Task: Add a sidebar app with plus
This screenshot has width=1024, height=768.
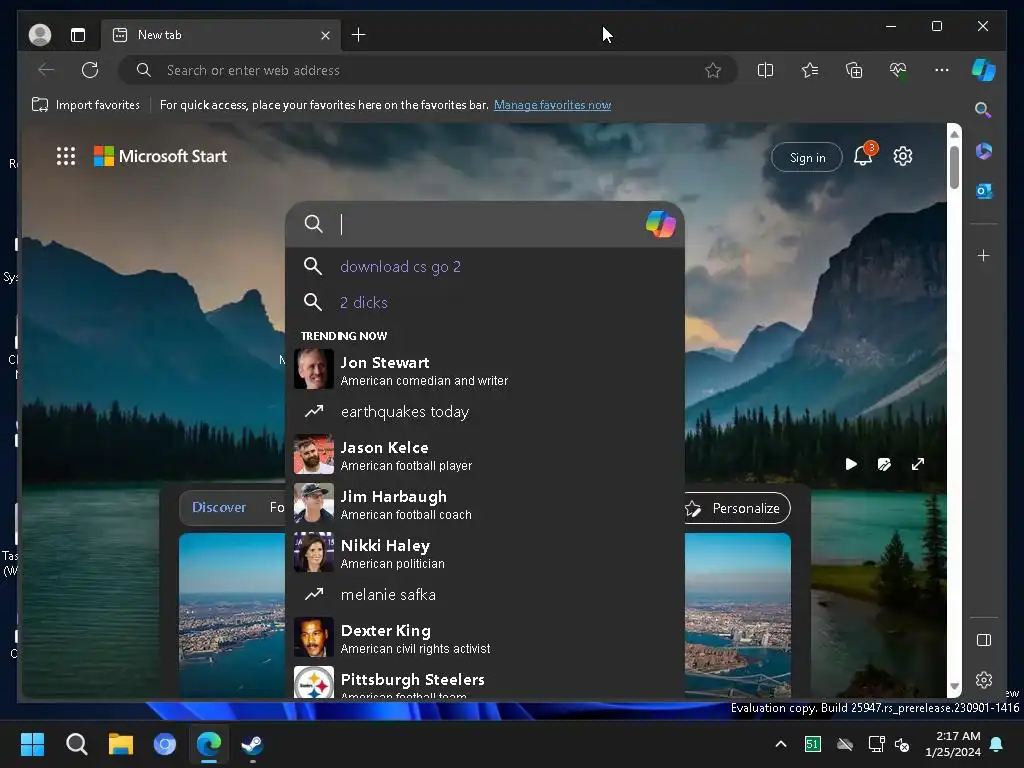Action: 984,255
